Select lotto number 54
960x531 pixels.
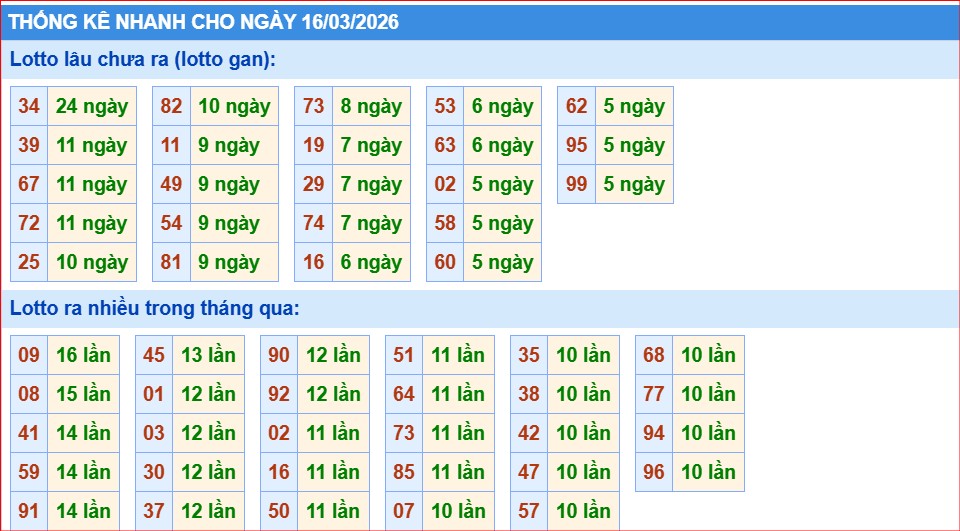coord(171,223)
